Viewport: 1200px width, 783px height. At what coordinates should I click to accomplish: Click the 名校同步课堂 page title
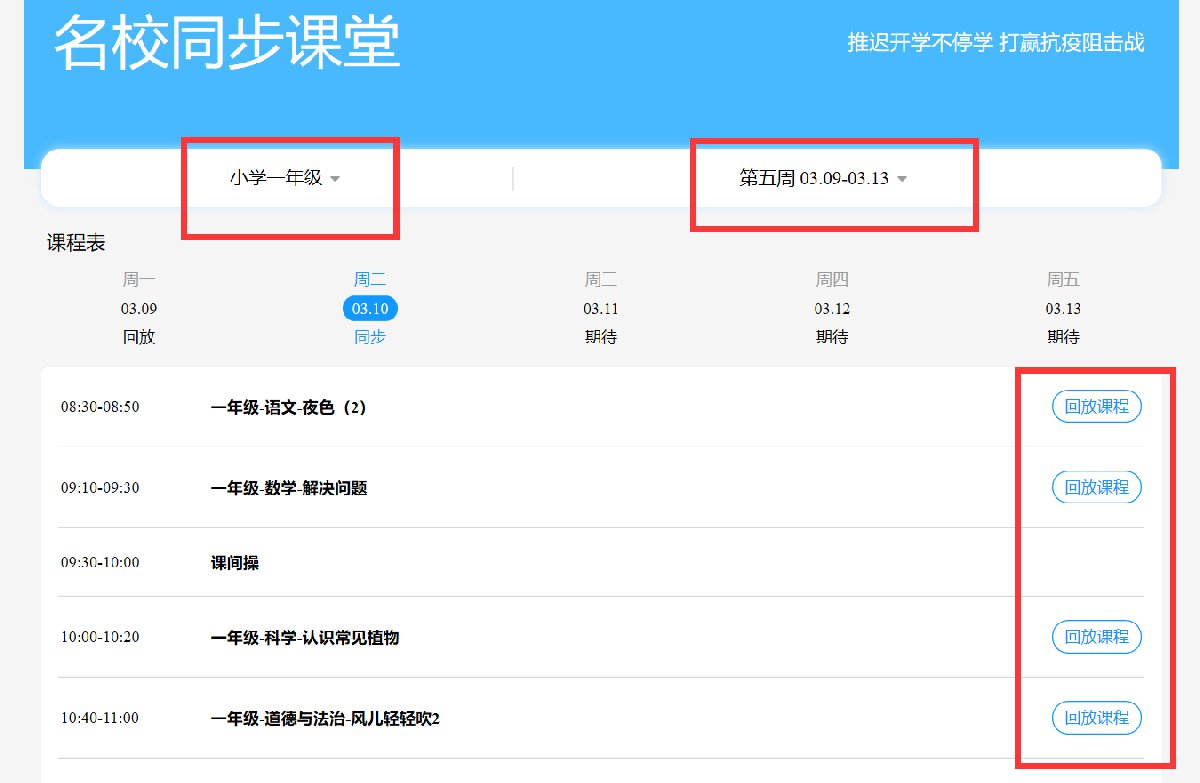click(x=227, y=43)
